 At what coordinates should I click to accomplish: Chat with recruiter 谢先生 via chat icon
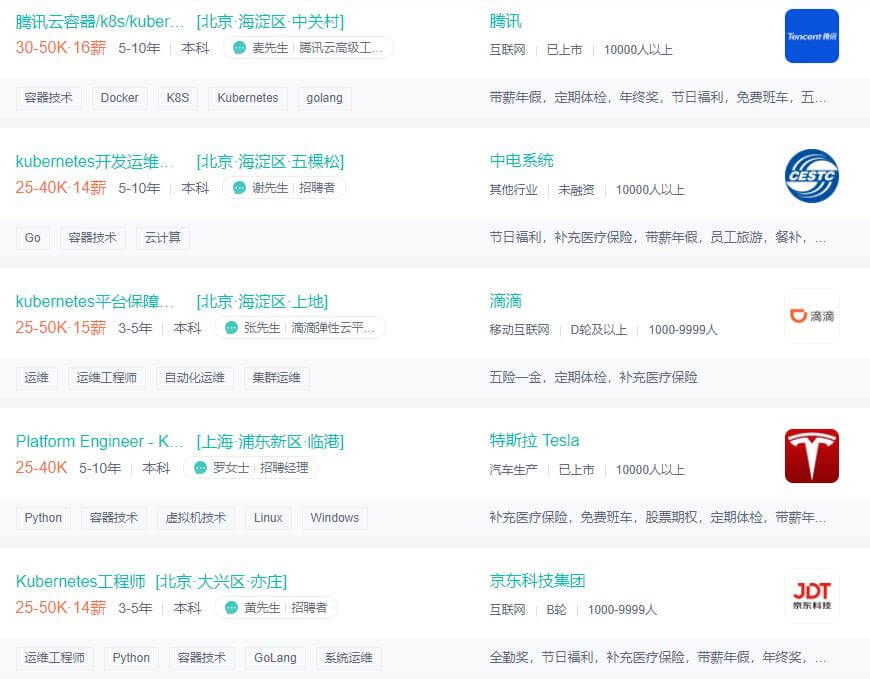pos(239,188)
